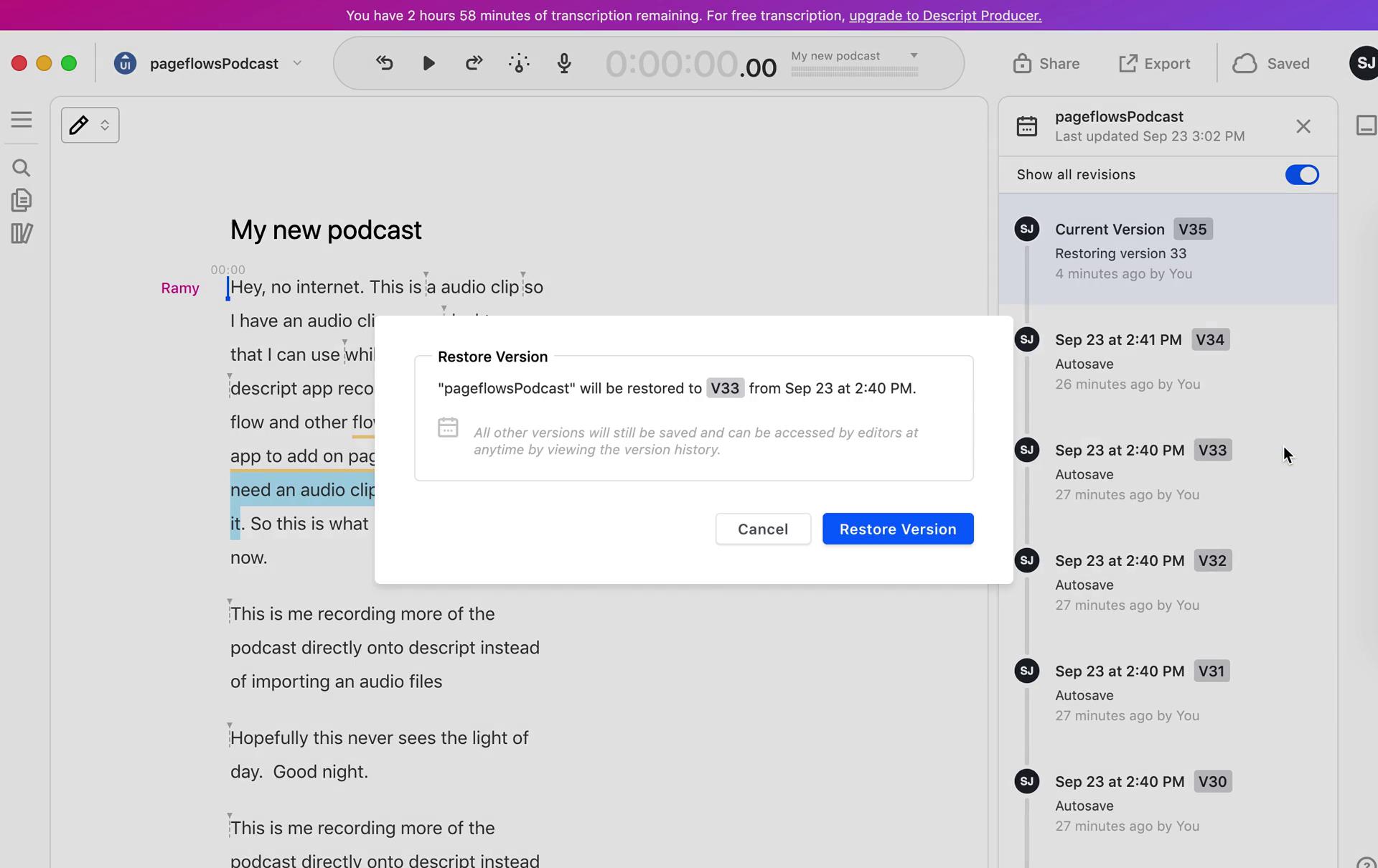Click the redo arrow in the toolbar
This screenshot has height=868, width=1378.
coord(474,63)
